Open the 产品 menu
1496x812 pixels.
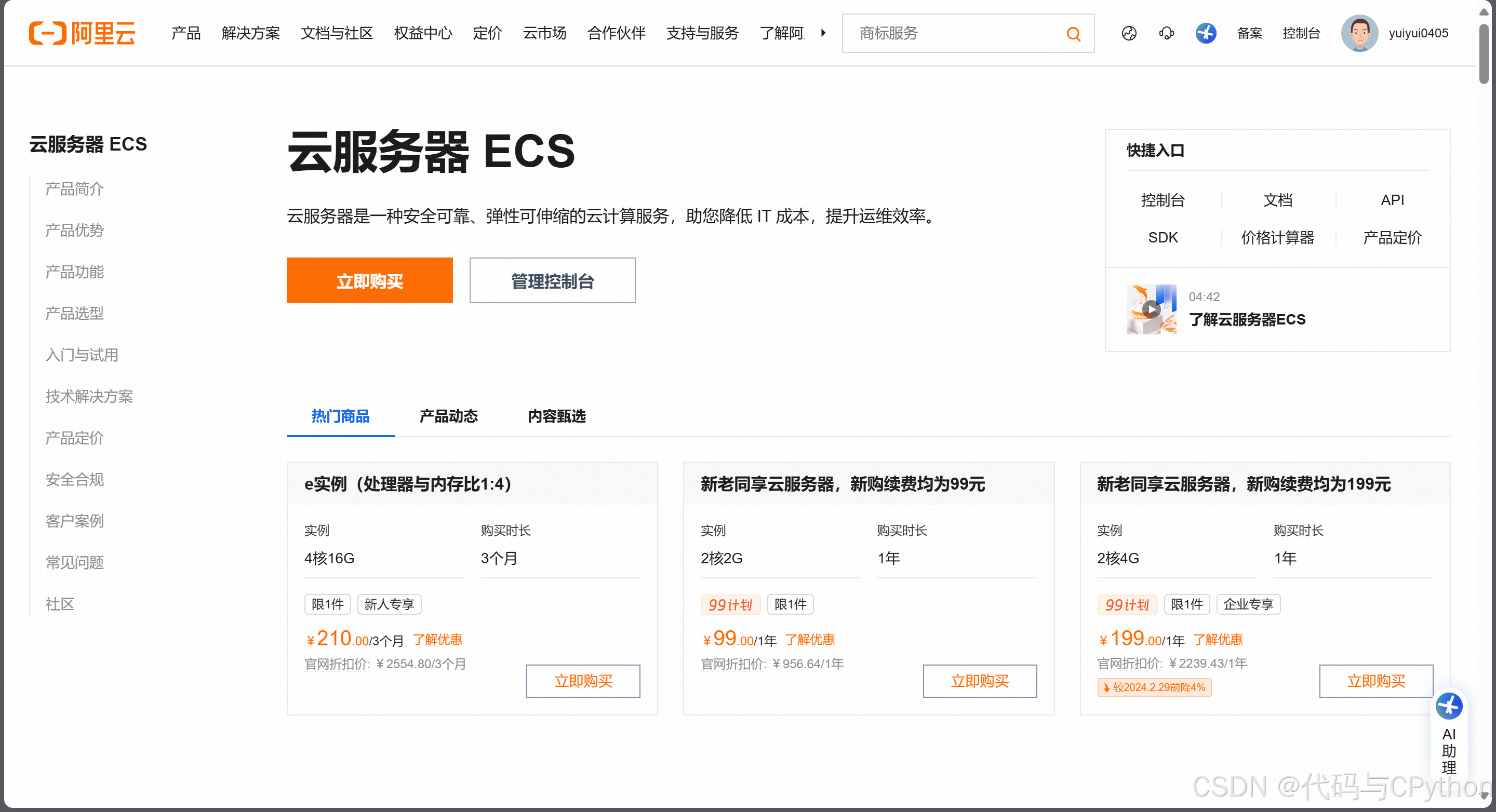coord(186,33)
